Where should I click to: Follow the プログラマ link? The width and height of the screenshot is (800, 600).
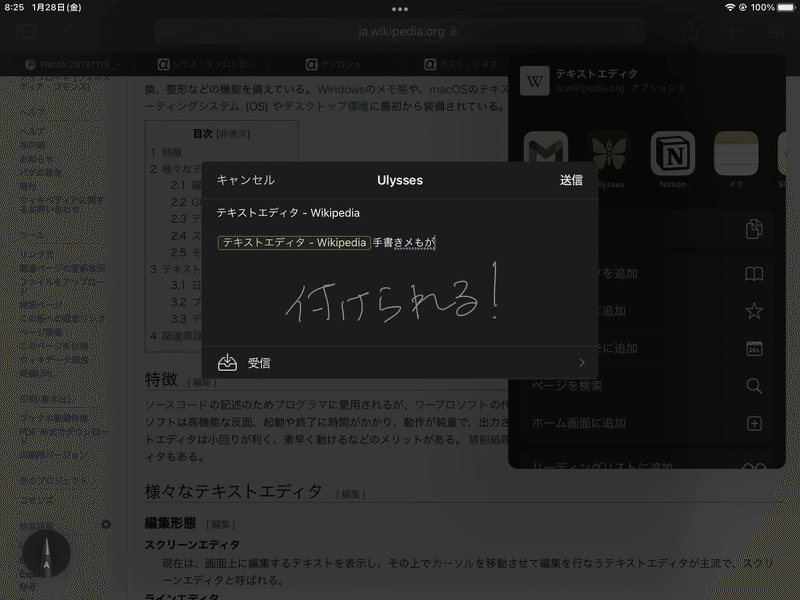[301, 405]
